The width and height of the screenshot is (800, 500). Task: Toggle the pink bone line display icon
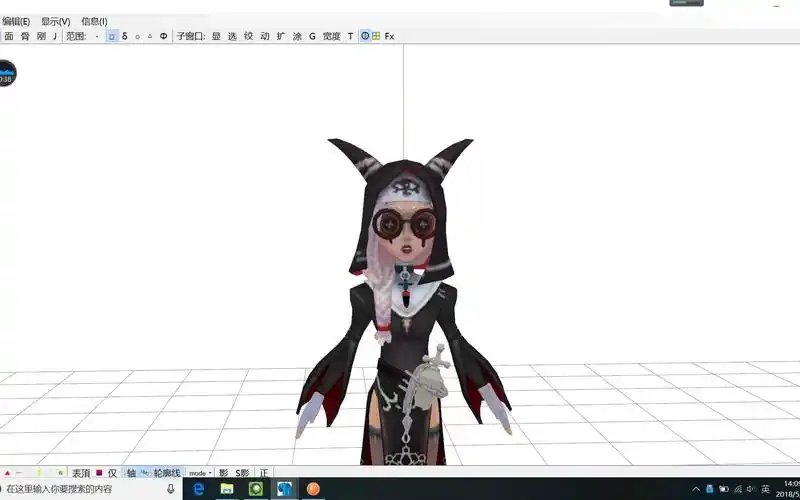pos(18,473)
